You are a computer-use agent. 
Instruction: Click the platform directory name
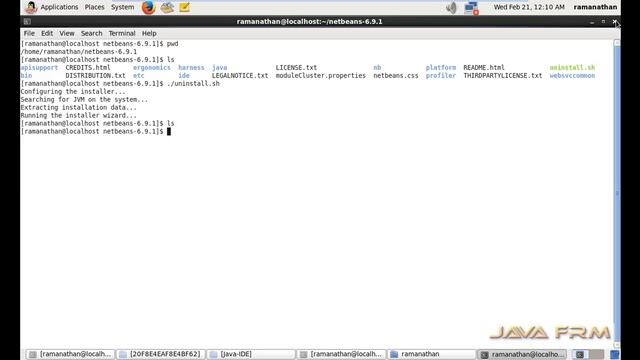(440, 67)
